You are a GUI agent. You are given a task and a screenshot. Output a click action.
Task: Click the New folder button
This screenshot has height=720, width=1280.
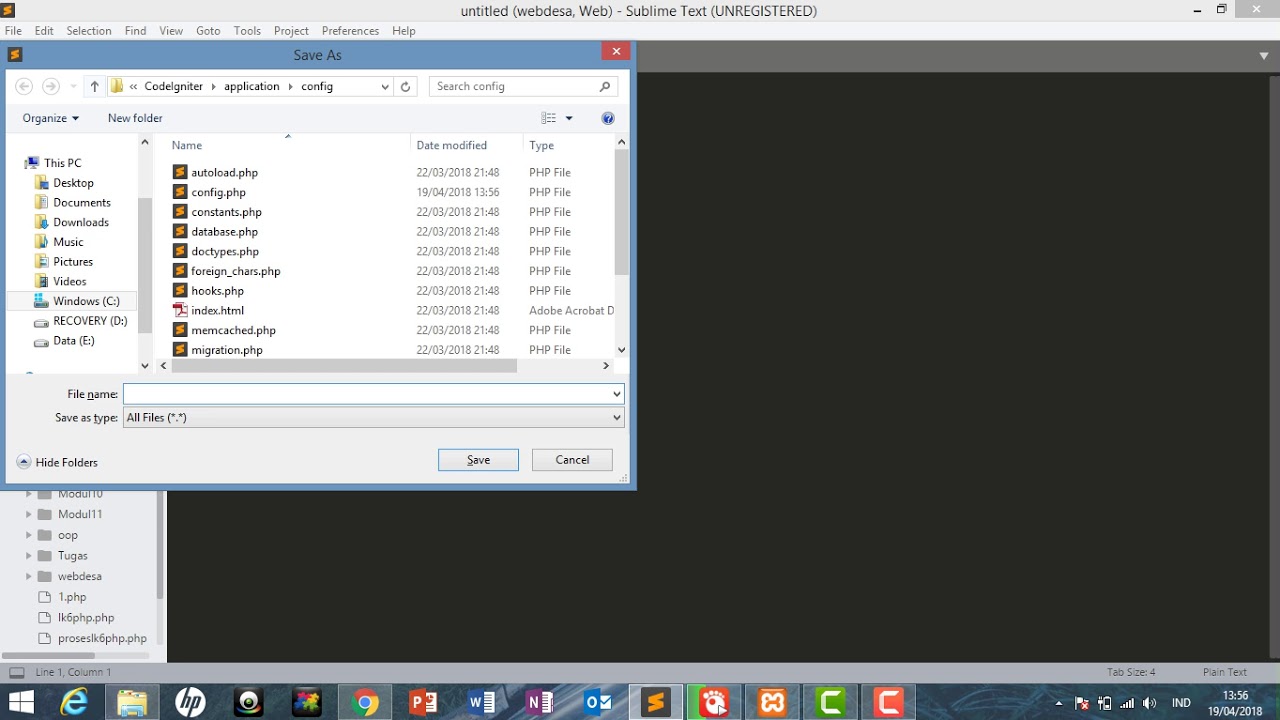(135, 118)
